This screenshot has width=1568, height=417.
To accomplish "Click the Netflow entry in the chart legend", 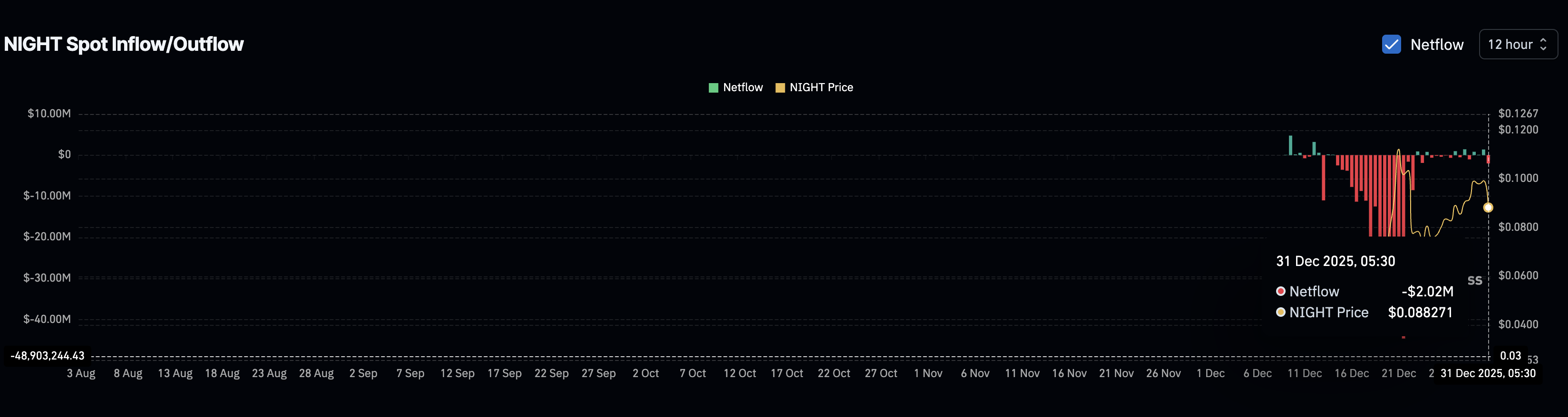I will tap(736, 87).
